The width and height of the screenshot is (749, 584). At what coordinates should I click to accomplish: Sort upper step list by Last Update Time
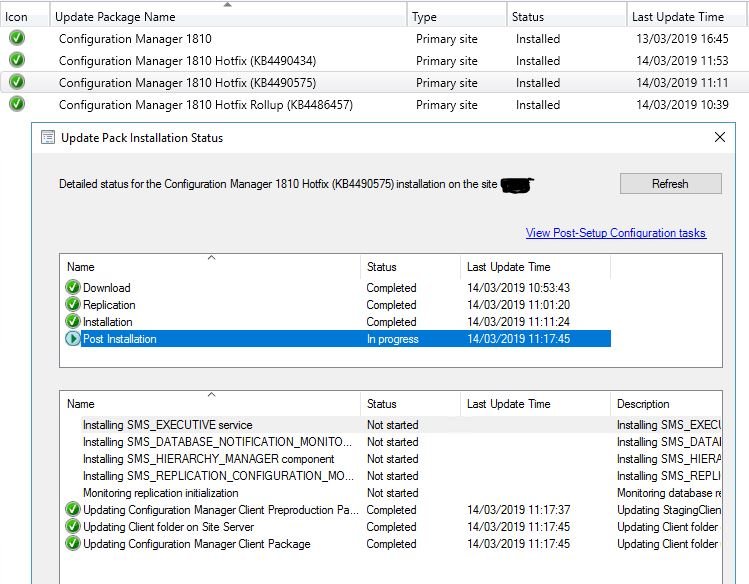point(535,267)
